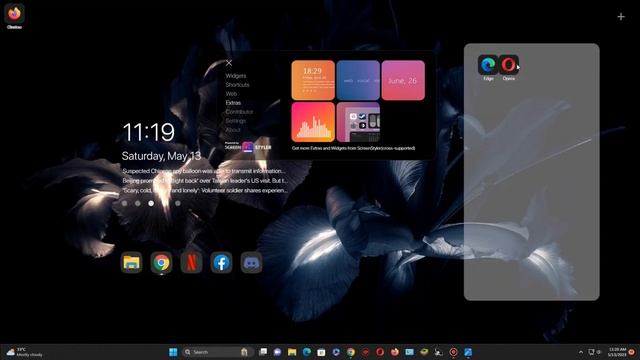Open Task View from the taskbar
Screen dimensions: 640x360
(x=263, y=352)
